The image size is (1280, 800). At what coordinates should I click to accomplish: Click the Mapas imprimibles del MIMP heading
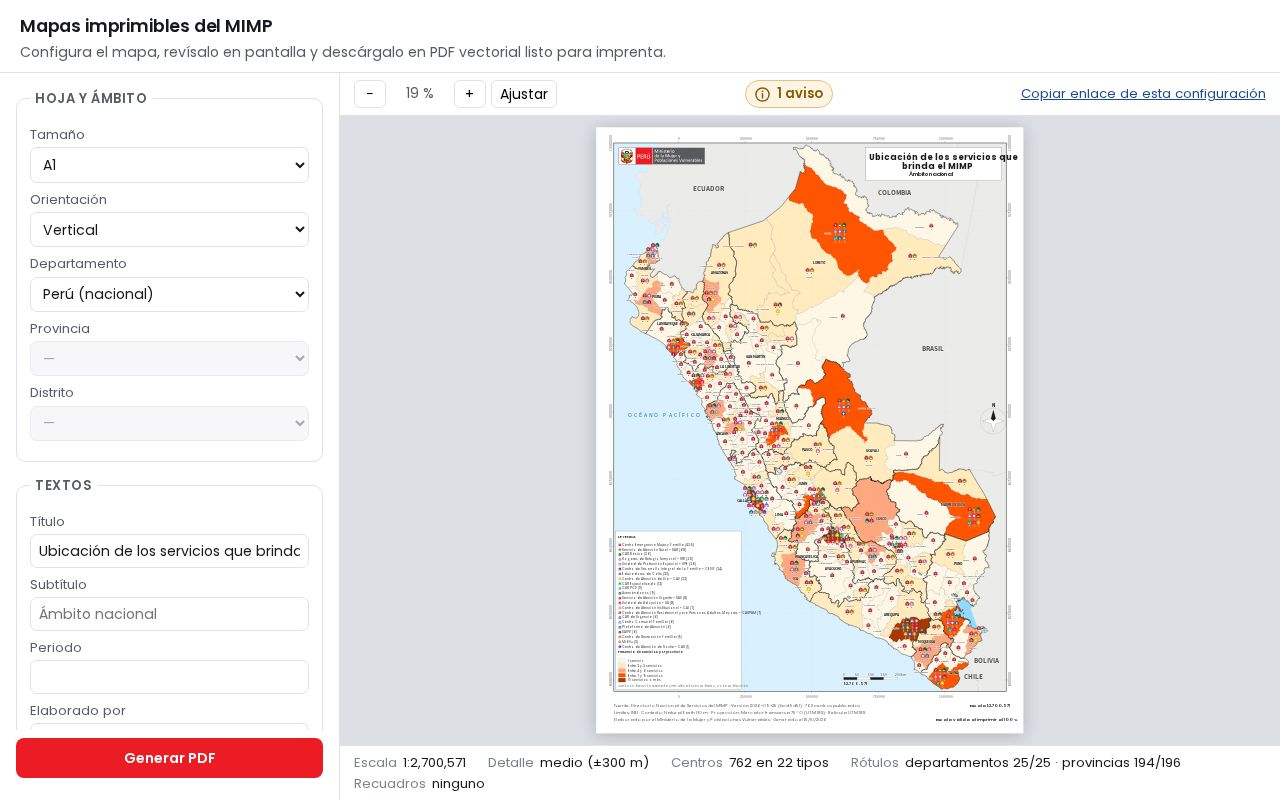pyautogui.click(x=146, y=26)
